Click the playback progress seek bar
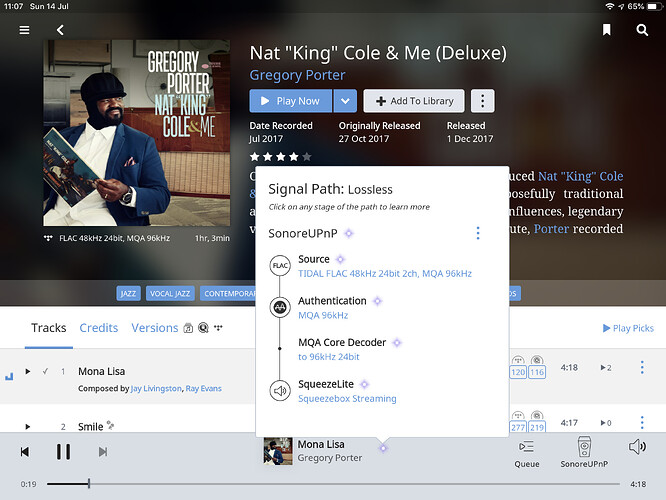This screenshot has width=666, height=500. click(x=330, y=484)
